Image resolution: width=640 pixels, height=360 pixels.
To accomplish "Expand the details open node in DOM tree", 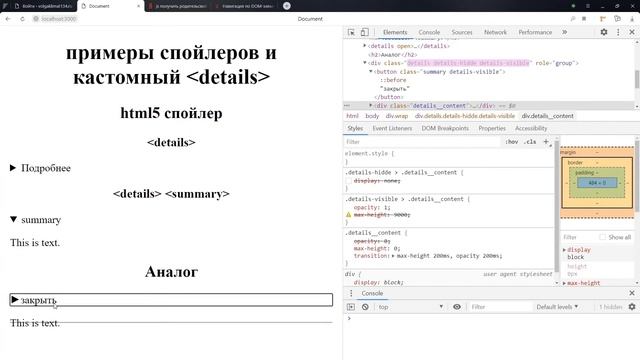I will click(x=364, y=46).
